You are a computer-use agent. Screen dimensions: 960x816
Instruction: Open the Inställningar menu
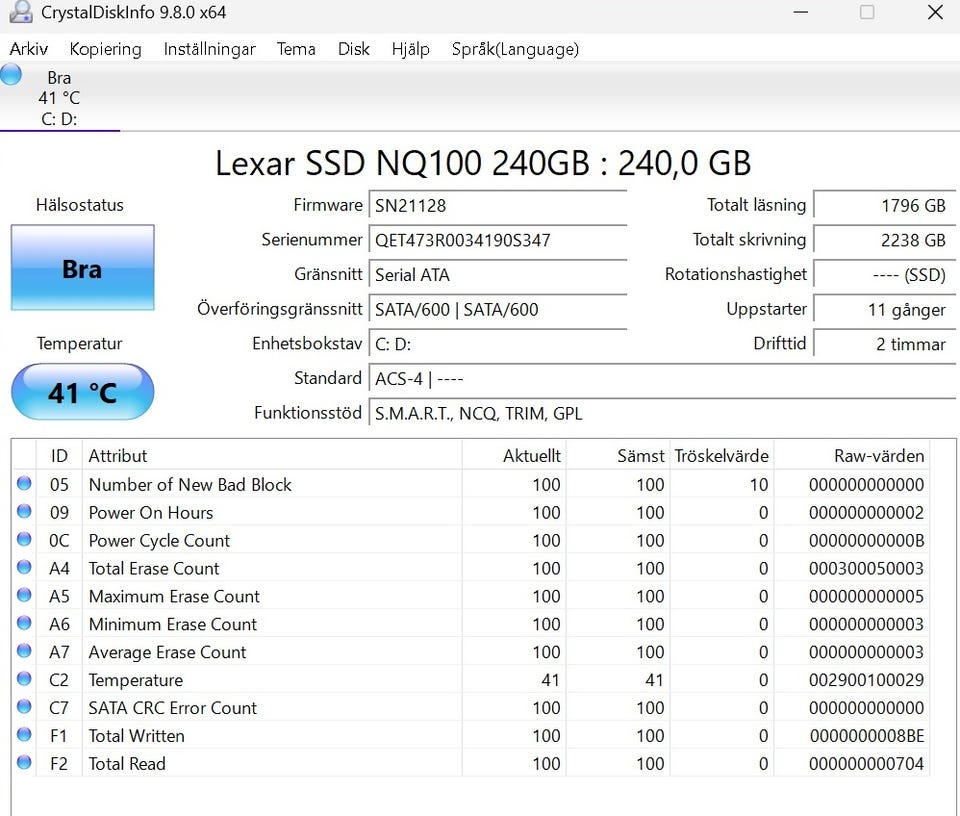point(209,49)
